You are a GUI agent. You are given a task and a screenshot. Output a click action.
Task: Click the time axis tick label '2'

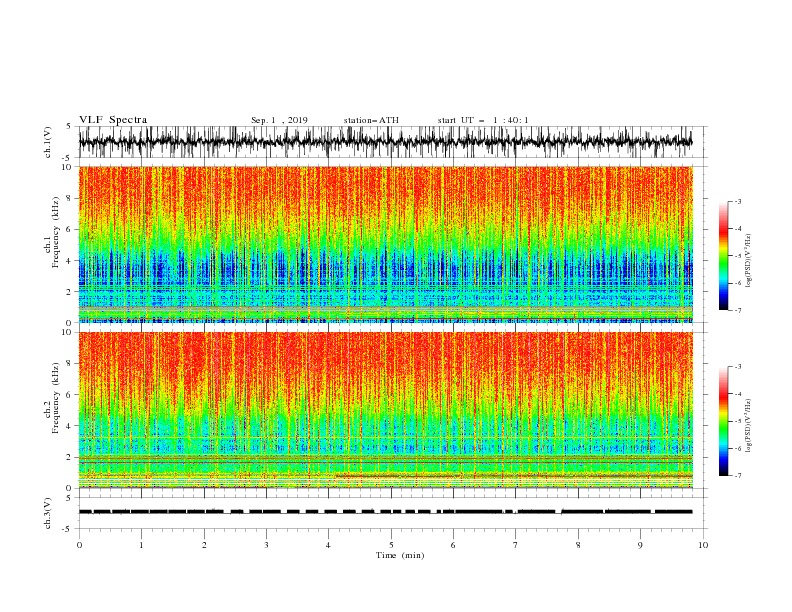204,545
